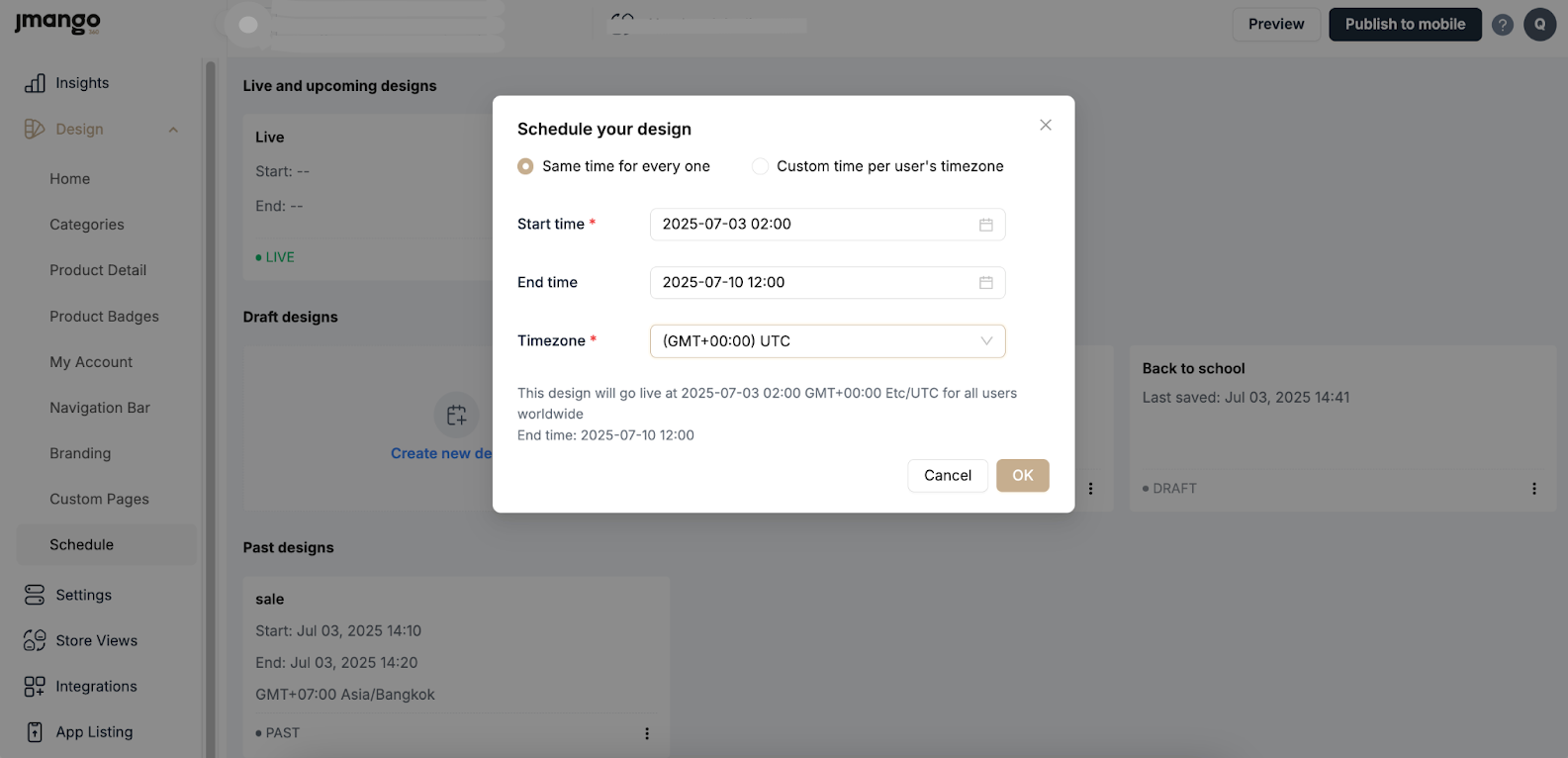Click the Insights bar chart icon
1568x758 pixels.
pyautogui.click(x=35, y=83)
